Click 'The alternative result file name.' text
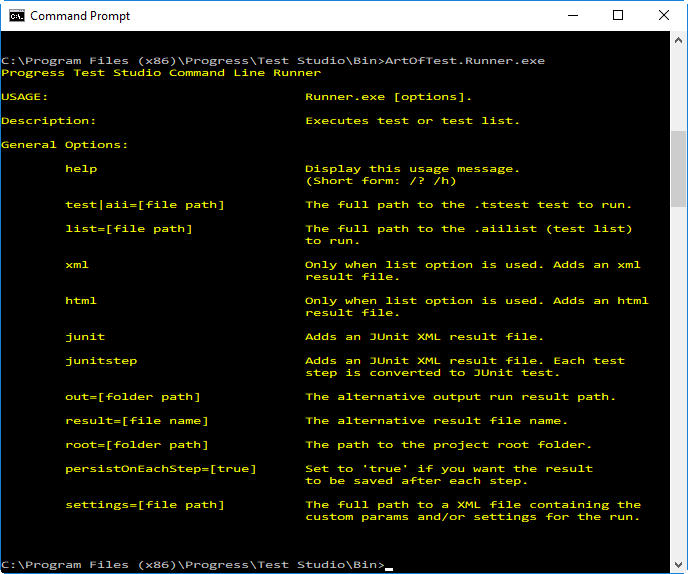 point(437,420)
